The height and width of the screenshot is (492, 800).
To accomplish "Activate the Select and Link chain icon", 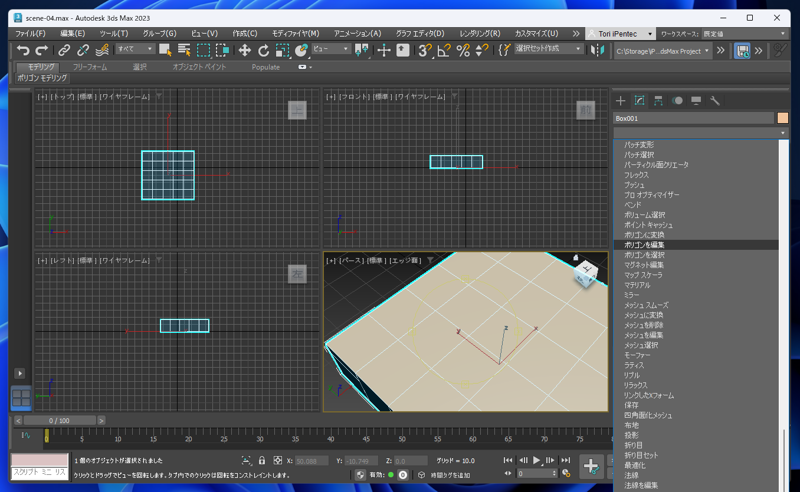I will click(64, 50).
